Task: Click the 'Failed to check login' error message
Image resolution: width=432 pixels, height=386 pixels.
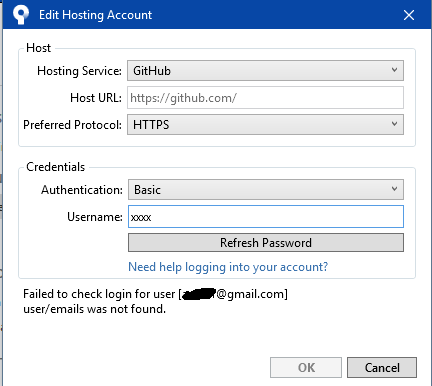Action: point(155,301)
